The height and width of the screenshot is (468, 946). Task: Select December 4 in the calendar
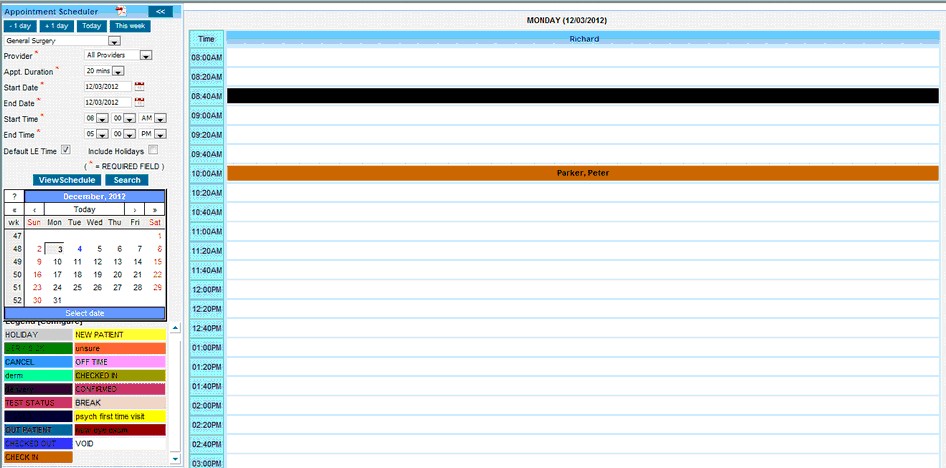pos(79,249)
